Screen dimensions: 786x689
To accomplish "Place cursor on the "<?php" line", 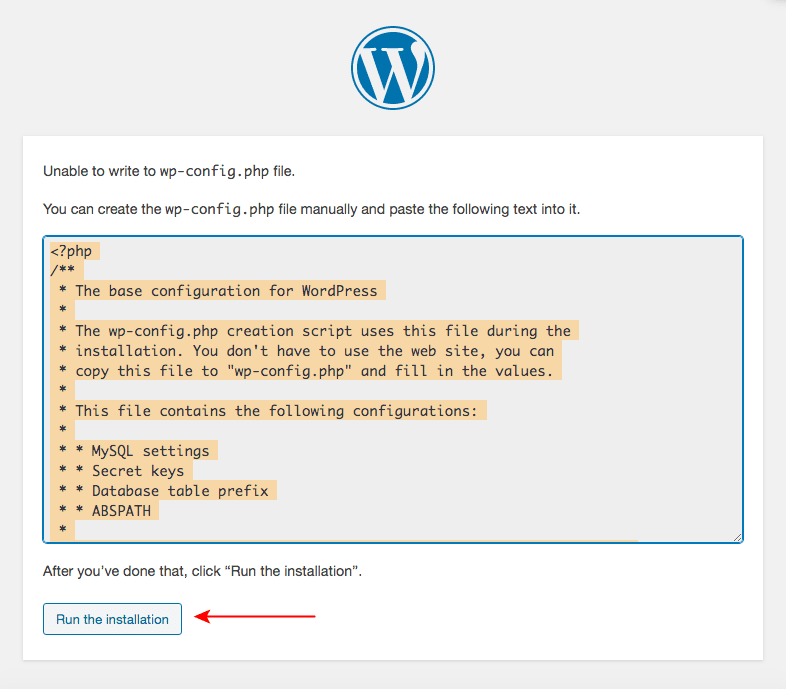I will (x=72, y=251).
